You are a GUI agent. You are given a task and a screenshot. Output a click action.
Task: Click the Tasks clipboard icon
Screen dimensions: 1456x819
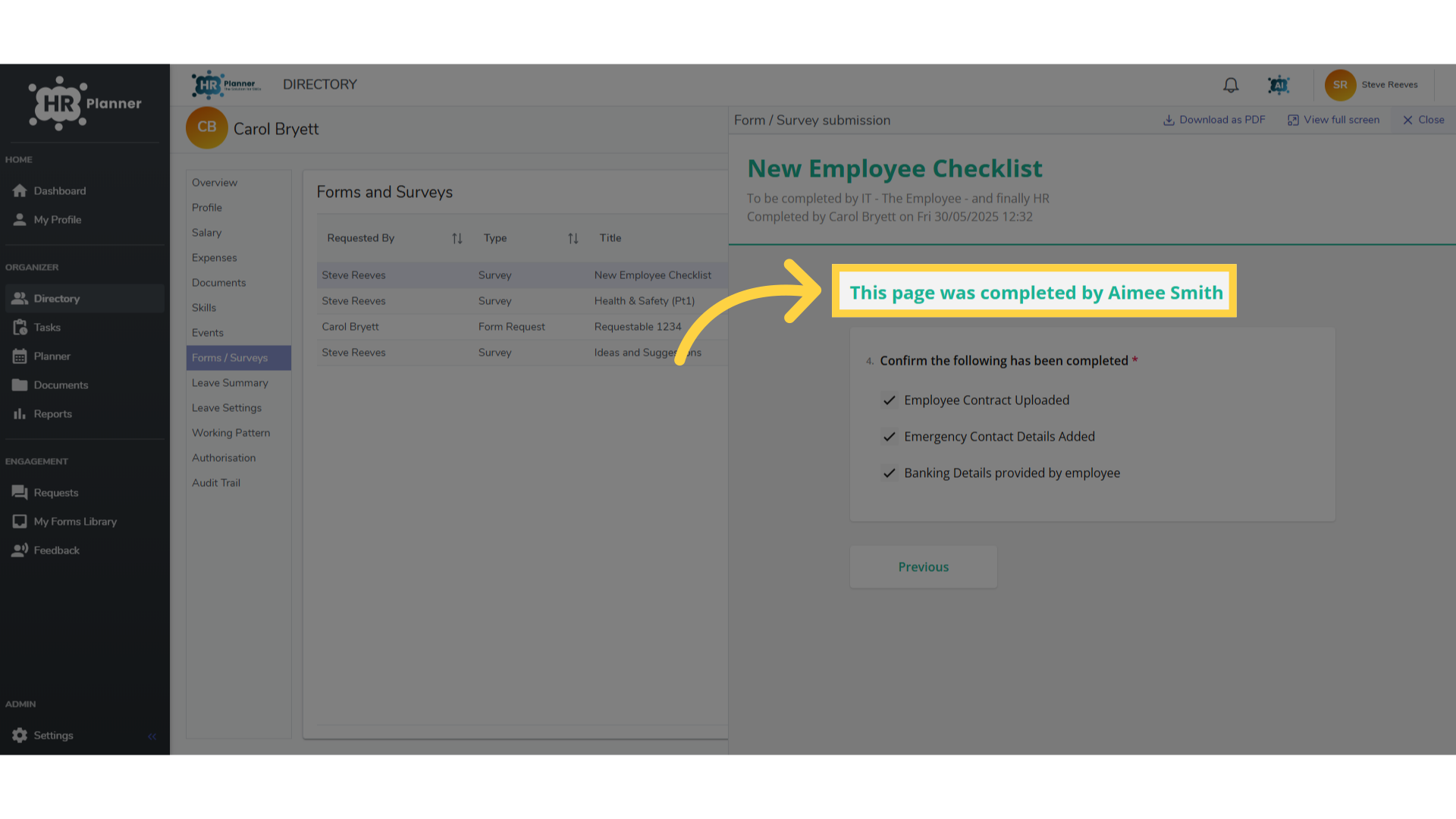(20, 327)
